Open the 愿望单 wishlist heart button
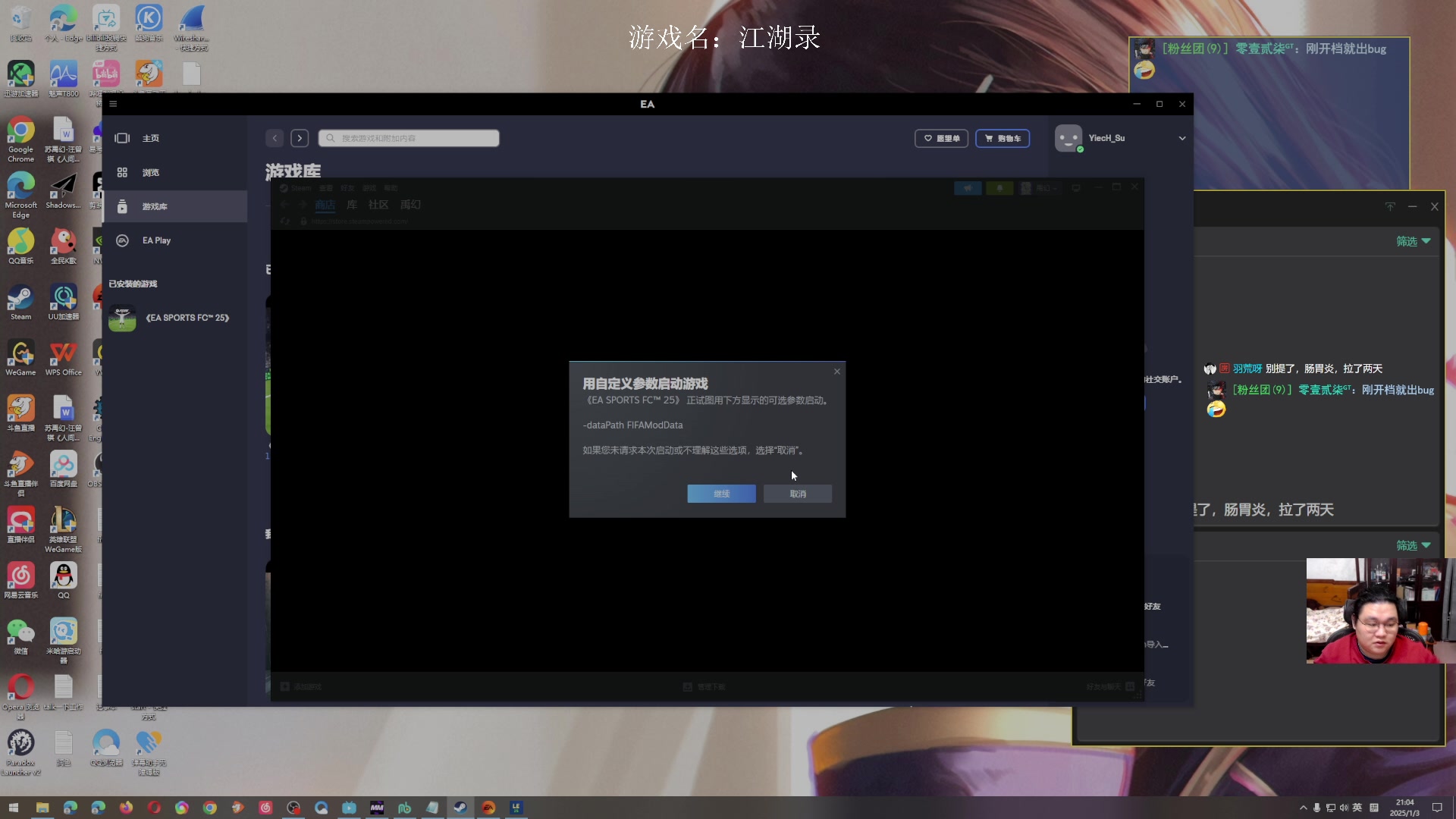 (x=941, y=138)
